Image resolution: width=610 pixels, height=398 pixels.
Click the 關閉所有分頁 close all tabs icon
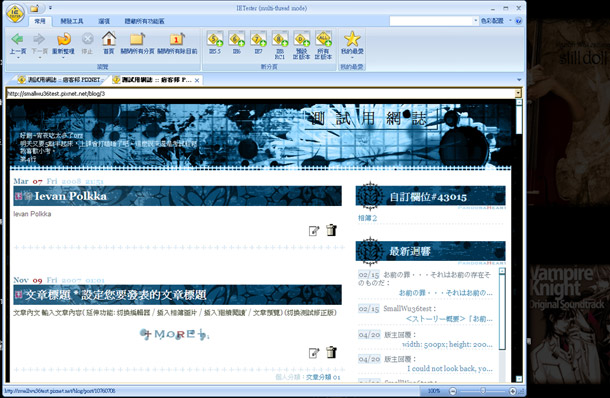pyautogui.click(x=137, y=39)
